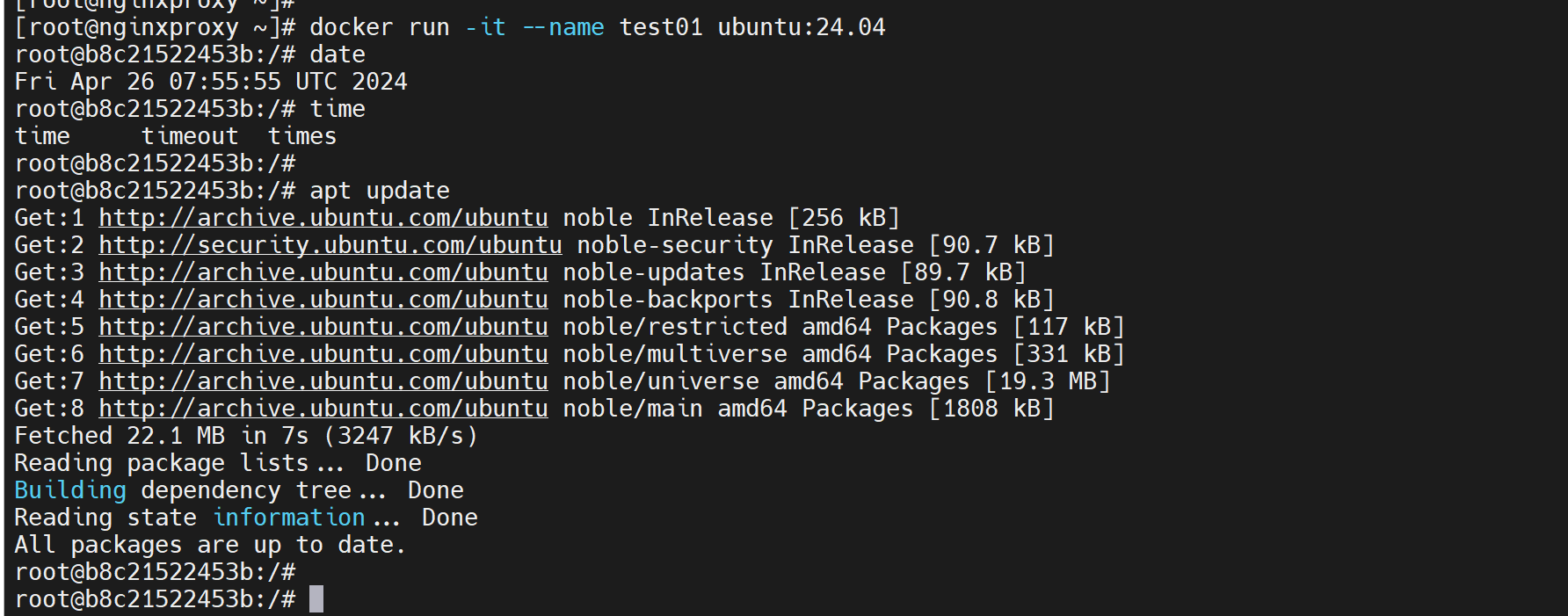Click the noble-updates archive URL on Get:3
Image resolution: width=1568 pixels, height=616 pixels.
click(x=323, y=272)
